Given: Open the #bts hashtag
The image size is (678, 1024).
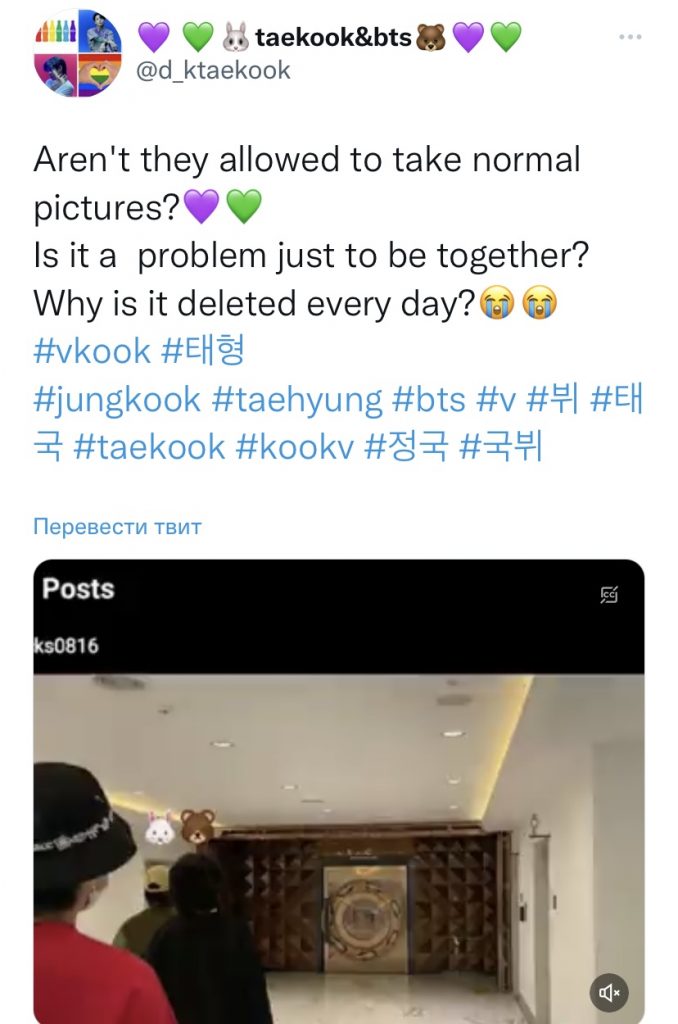Looking at the screenshot, I should [x=428, y=400].
